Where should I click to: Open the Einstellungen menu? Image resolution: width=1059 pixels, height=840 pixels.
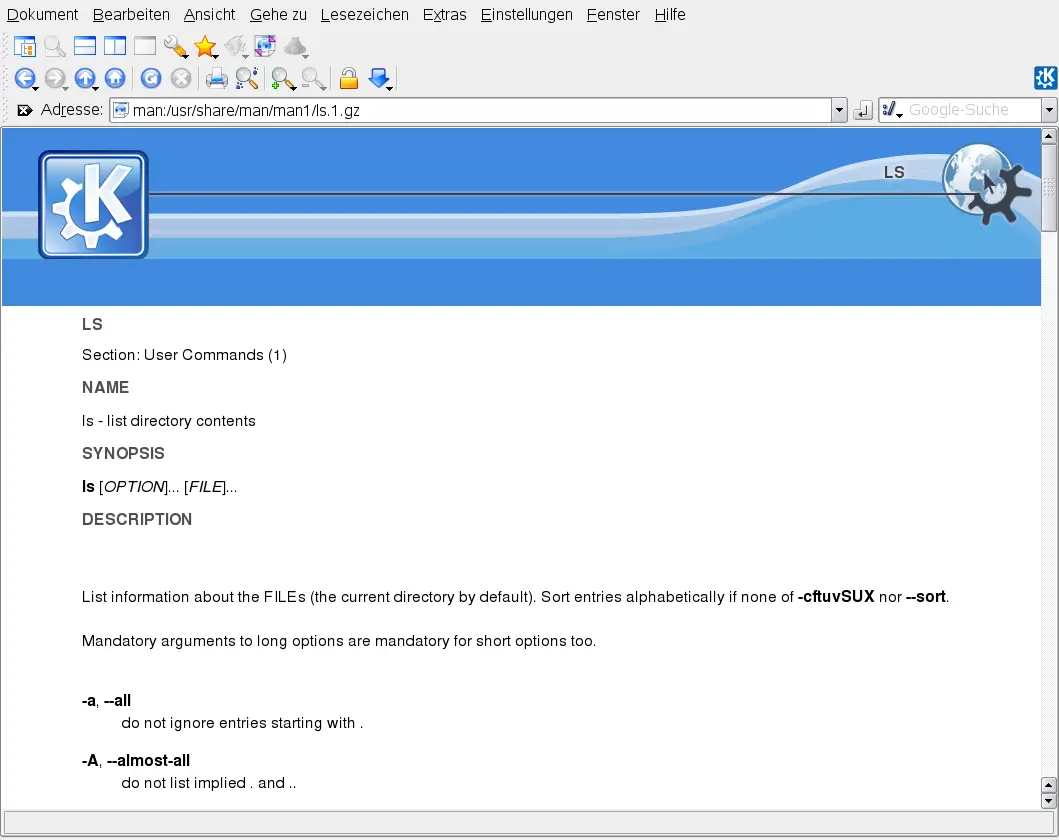click(x=526, y=14)
